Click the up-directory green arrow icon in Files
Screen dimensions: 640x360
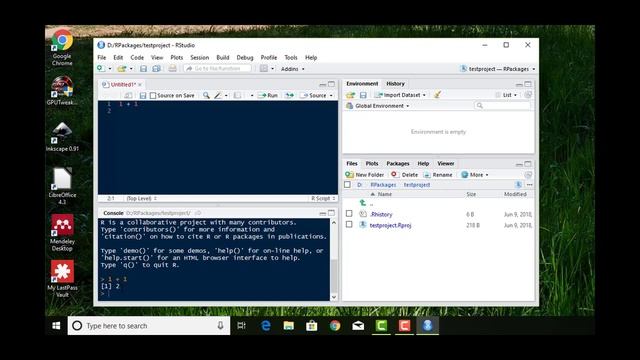[362, 202]
